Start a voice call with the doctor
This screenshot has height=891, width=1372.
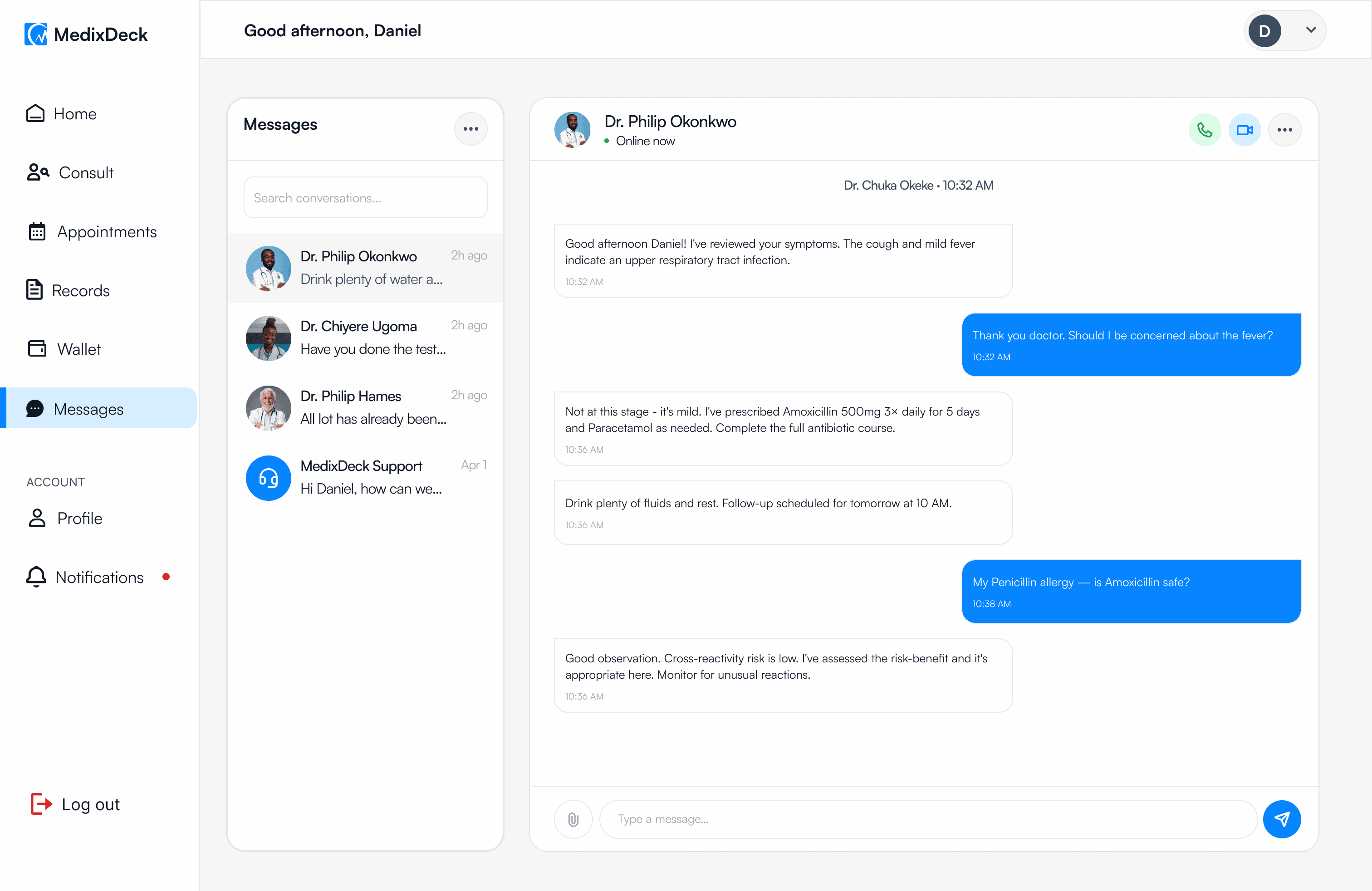point(1204,130)
